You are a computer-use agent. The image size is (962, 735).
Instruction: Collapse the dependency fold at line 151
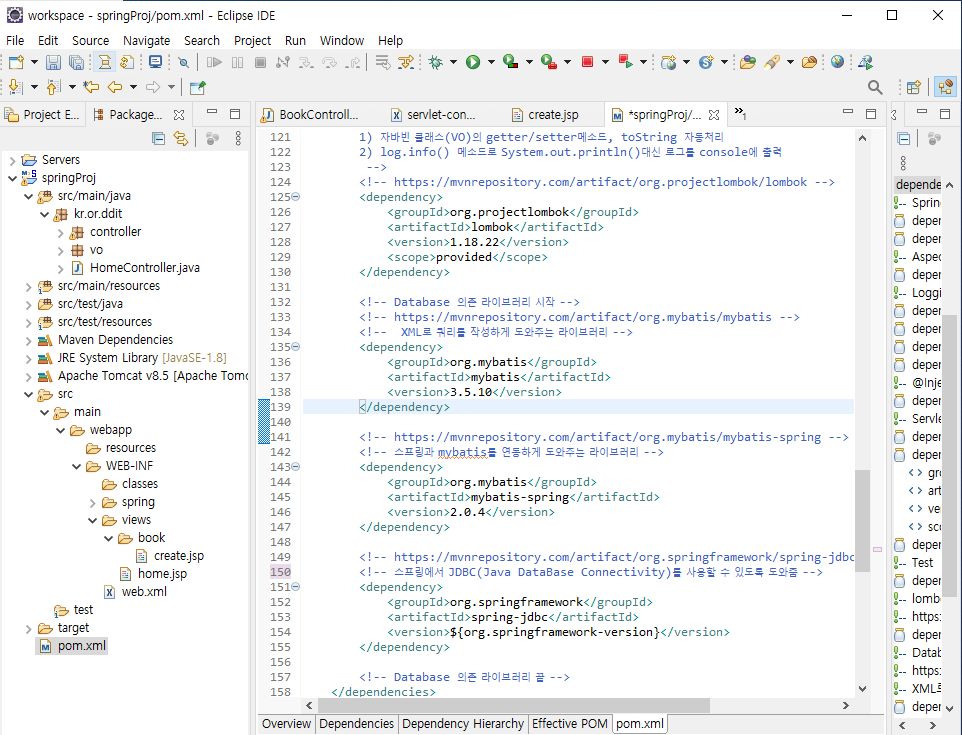[x=295, y=587]
